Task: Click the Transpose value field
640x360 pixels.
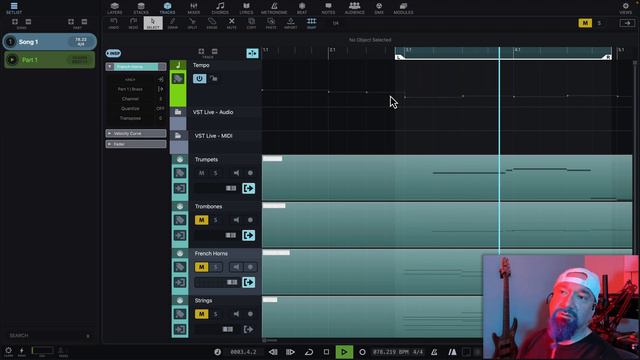Action: point(160,118)
